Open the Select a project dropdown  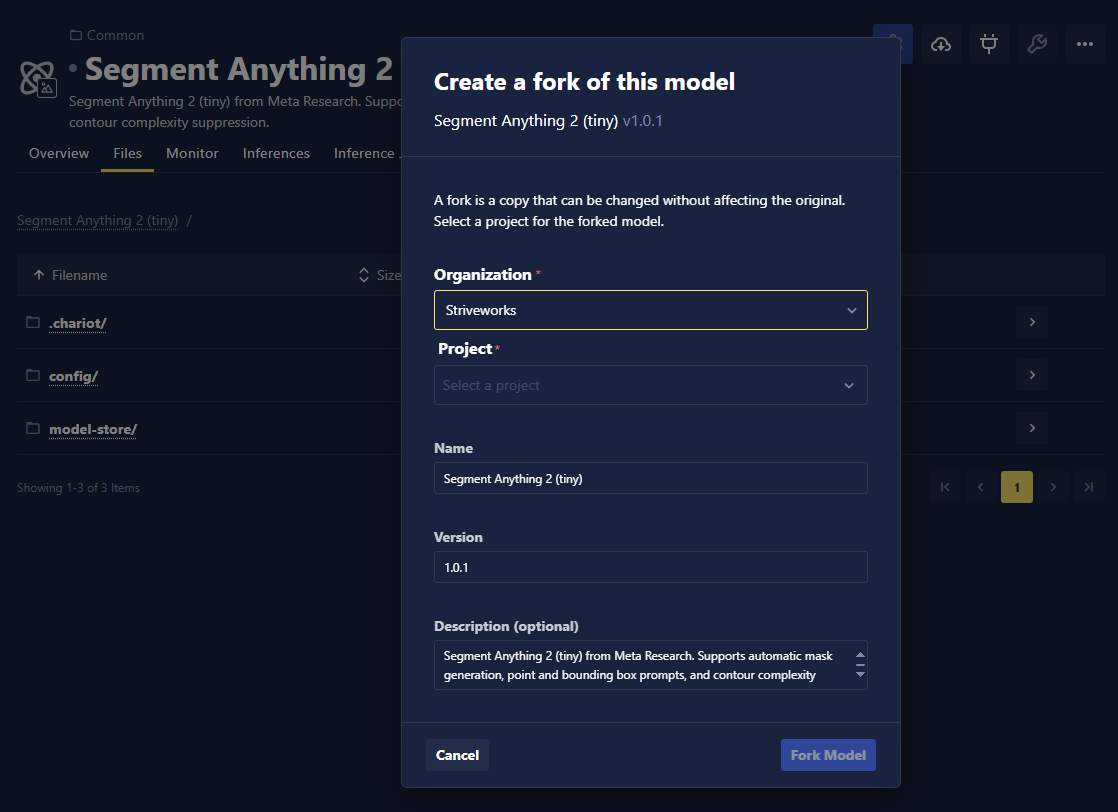650,385
